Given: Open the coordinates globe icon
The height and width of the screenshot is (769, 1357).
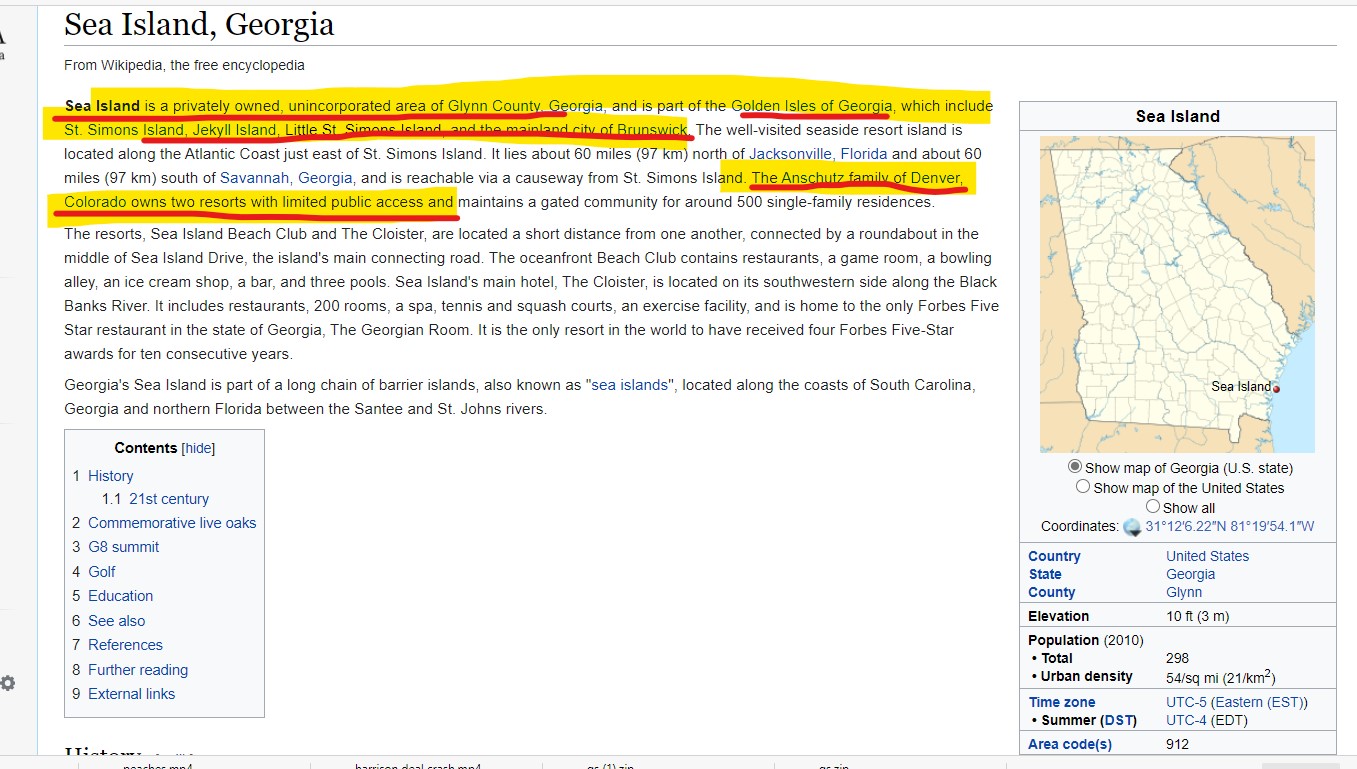Looking at the screenshot, I should pyautogui.click(x=1132, y=527).
